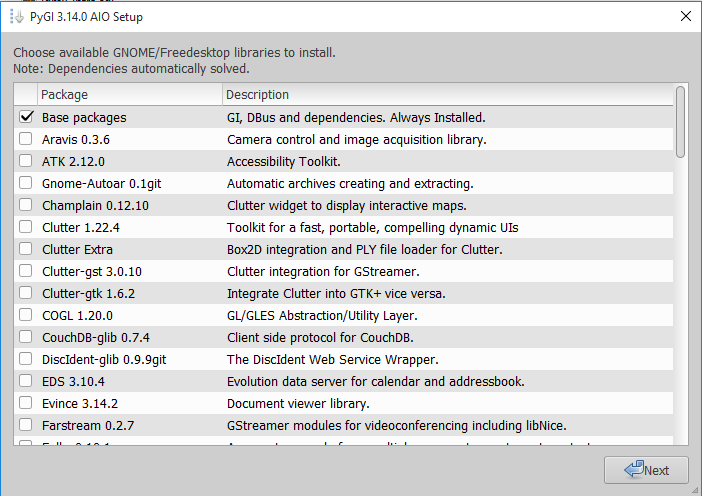Select the 'COGL 1.20.0' package name
This screenshot has height=496, width=702.
tap(77, 316)
